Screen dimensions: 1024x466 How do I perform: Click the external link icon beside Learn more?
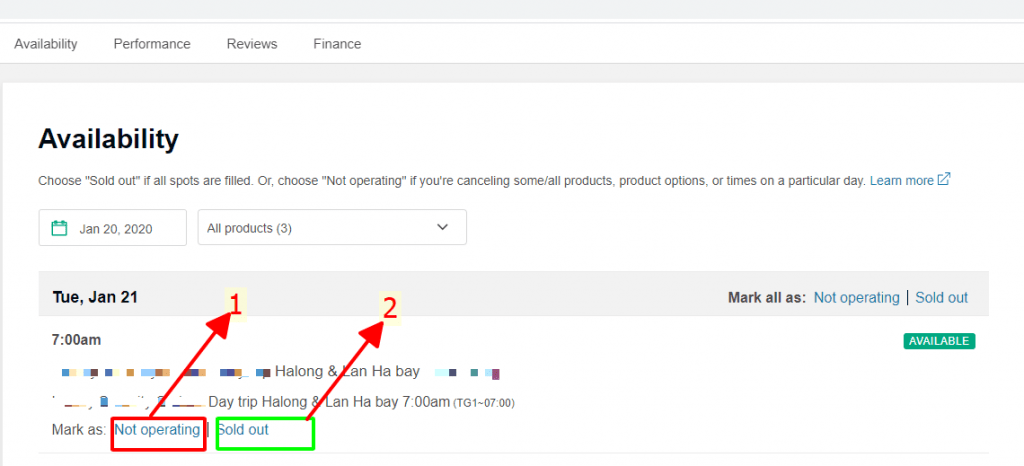[943, 180]
